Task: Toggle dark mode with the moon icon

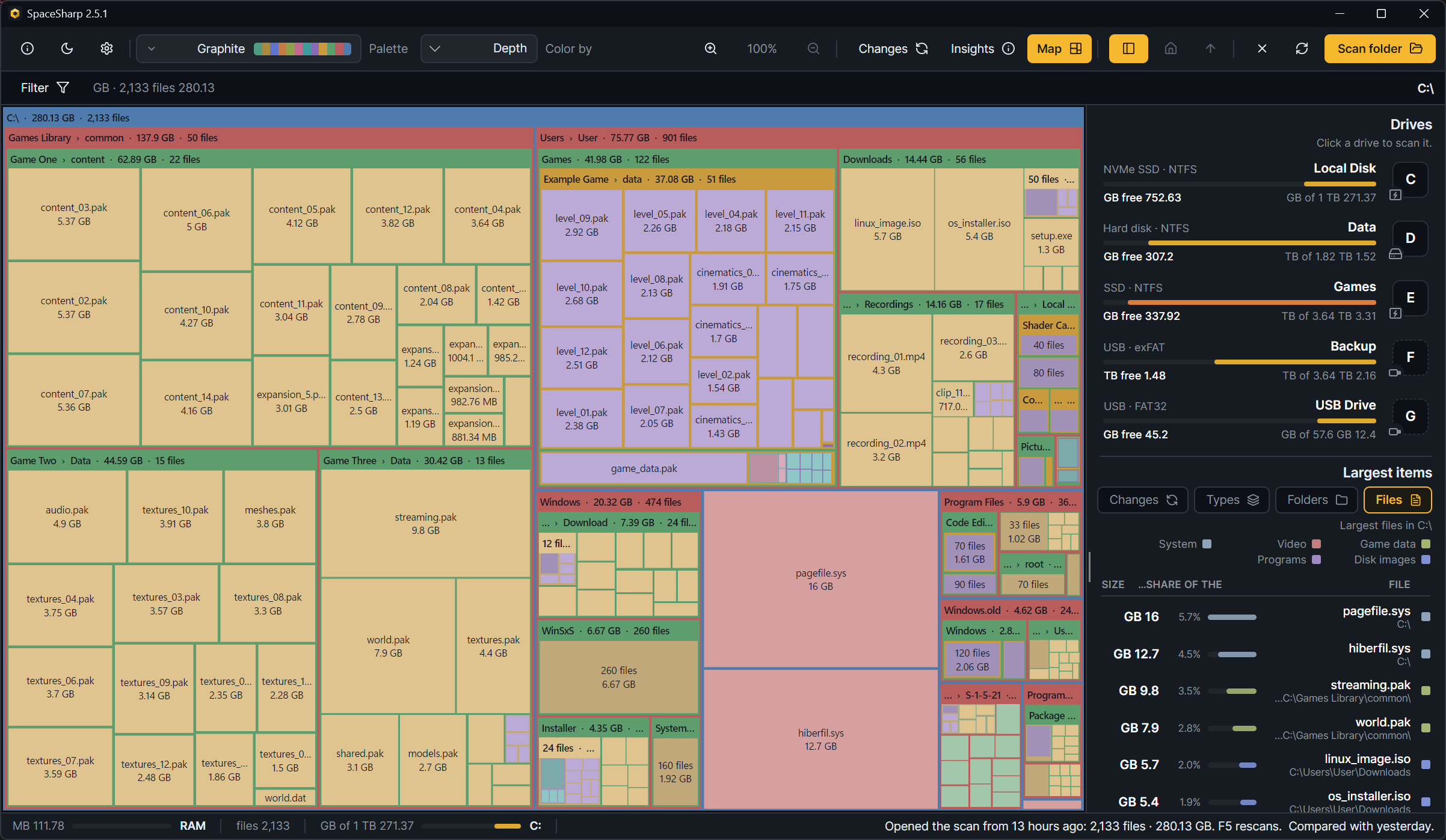Action: coord(67,49)
